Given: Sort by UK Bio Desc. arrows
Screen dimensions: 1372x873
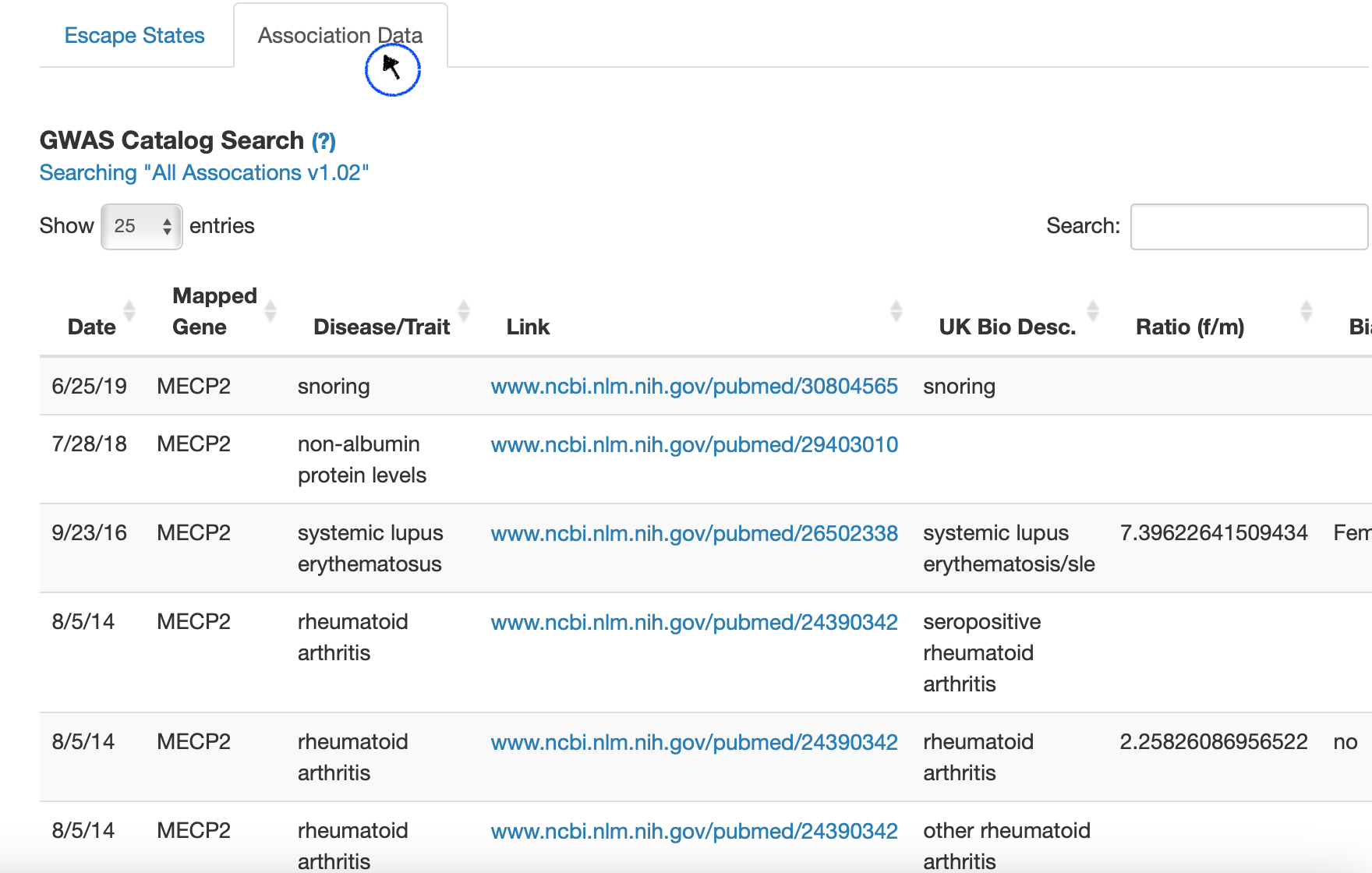Looking at the screenshot, I should [x=1093, y=311].
